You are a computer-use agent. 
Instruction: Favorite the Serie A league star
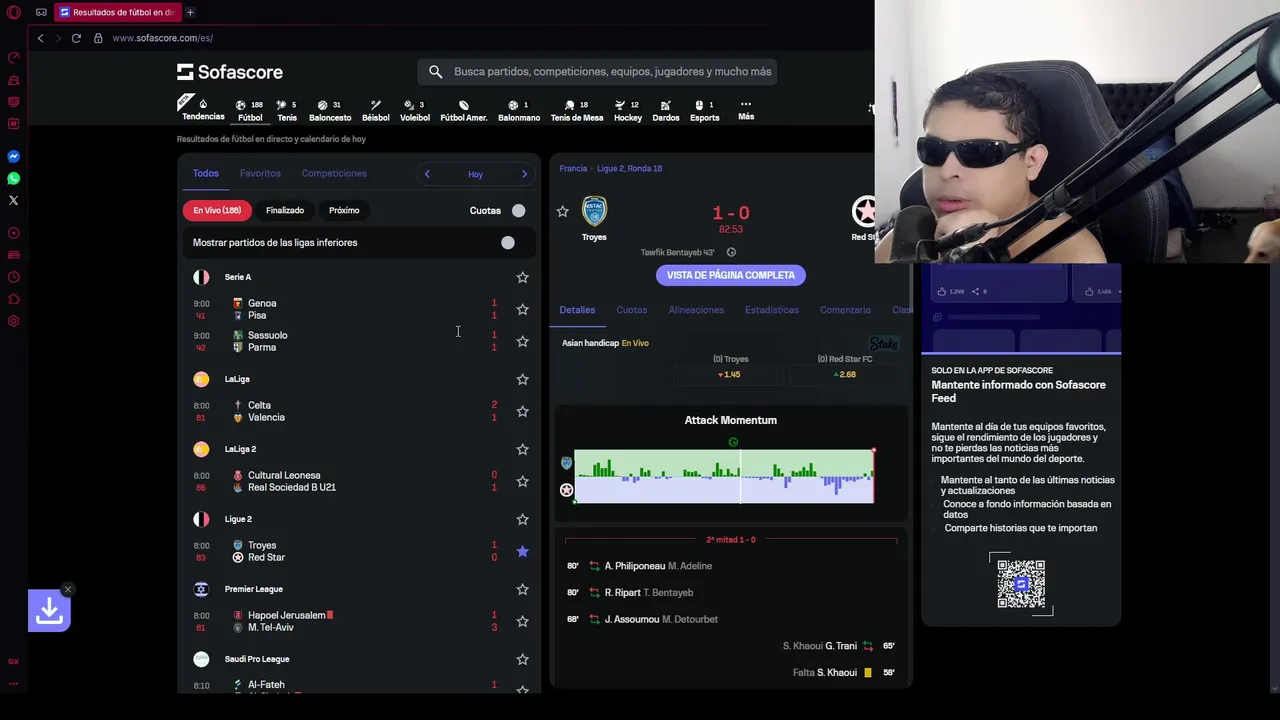(x=522, y=277)
